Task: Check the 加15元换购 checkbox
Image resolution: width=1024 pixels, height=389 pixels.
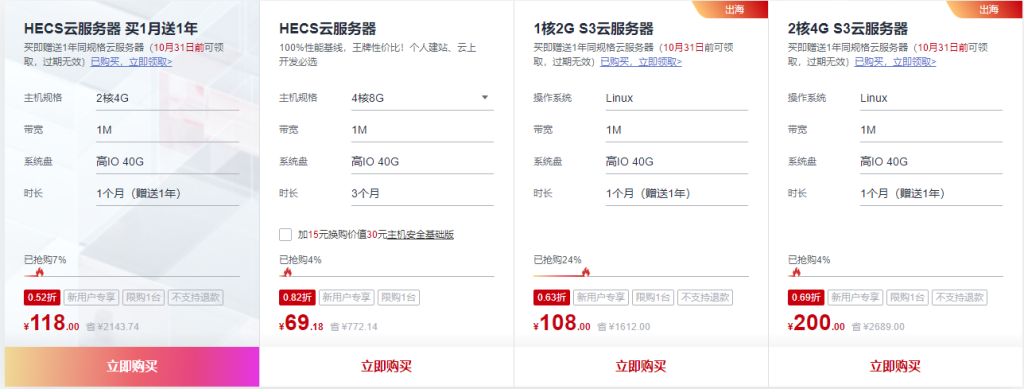Action: 285,234
